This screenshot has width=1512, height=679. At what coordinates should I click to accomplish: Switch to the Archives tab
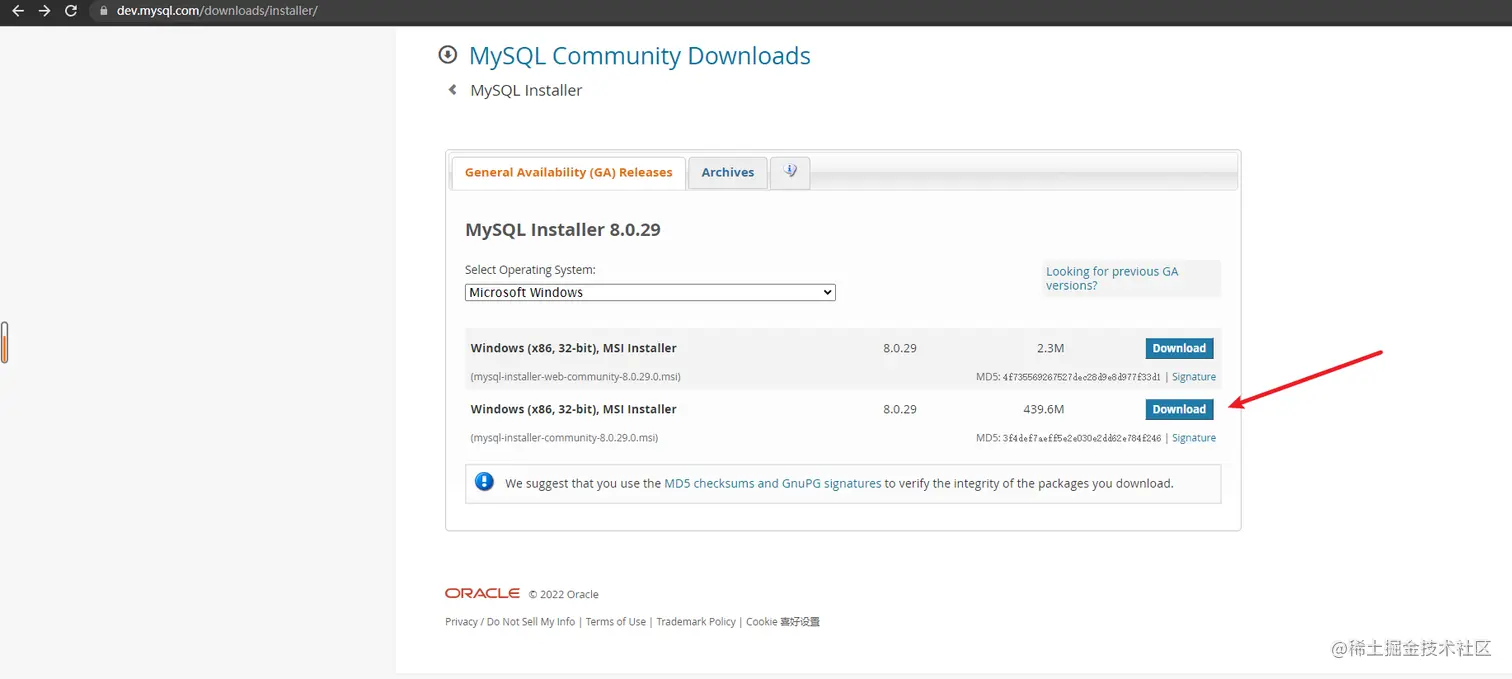coord(728,172)
